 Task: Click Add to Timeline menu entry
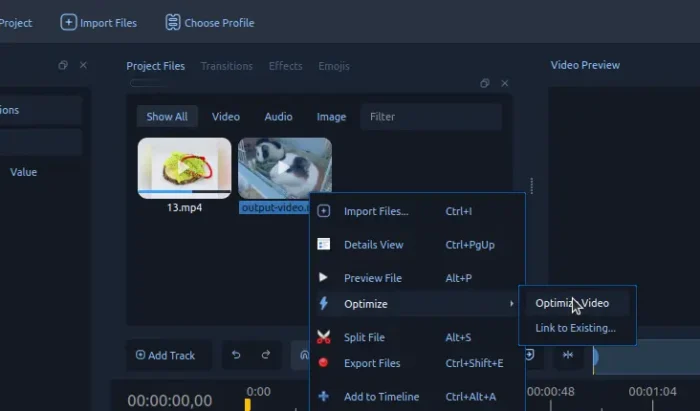381,397
